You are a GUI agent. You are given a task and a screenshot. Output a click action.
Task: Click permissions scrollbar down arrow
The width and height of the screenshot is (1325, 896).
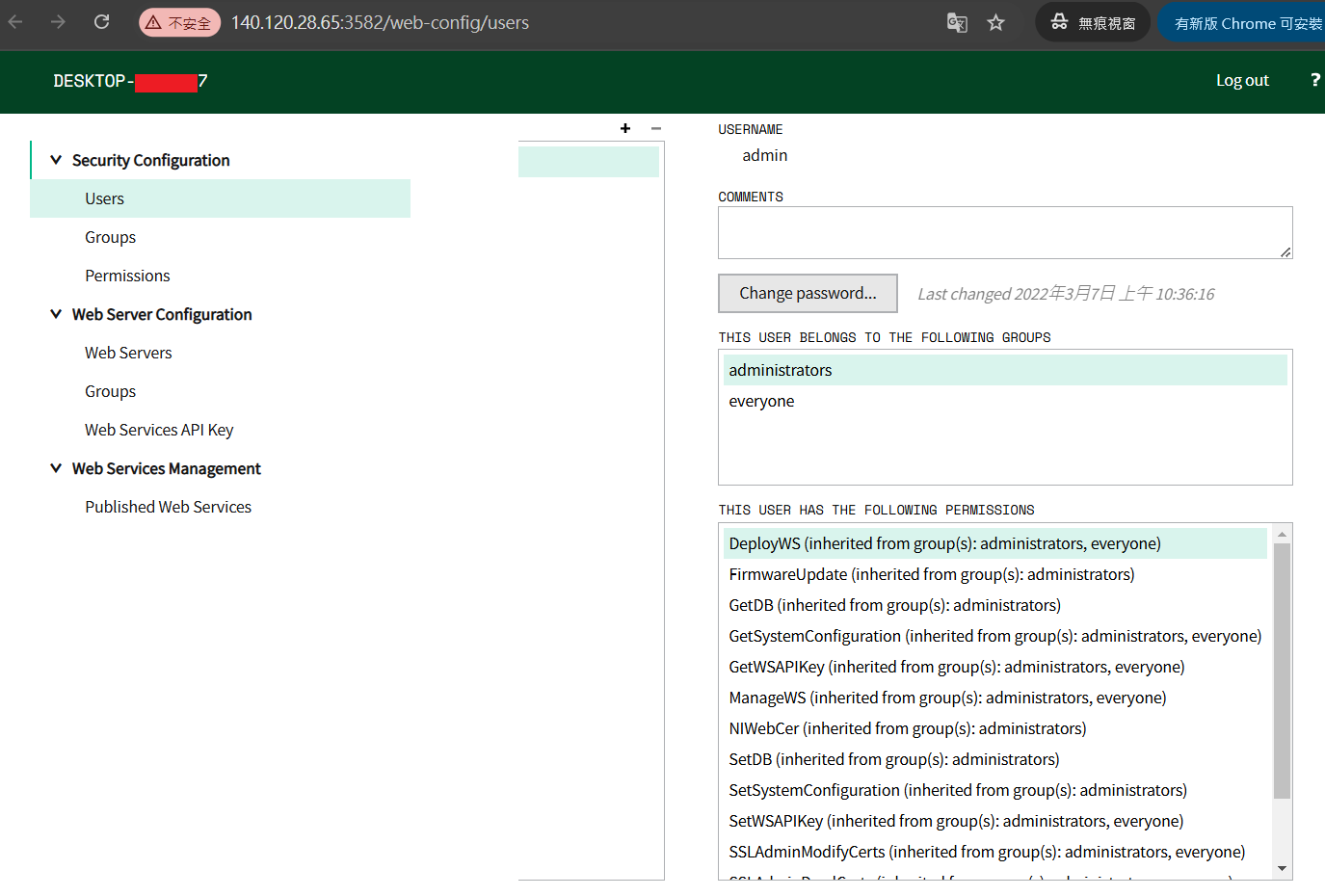pyautogui.click(x=1282, y=869)
